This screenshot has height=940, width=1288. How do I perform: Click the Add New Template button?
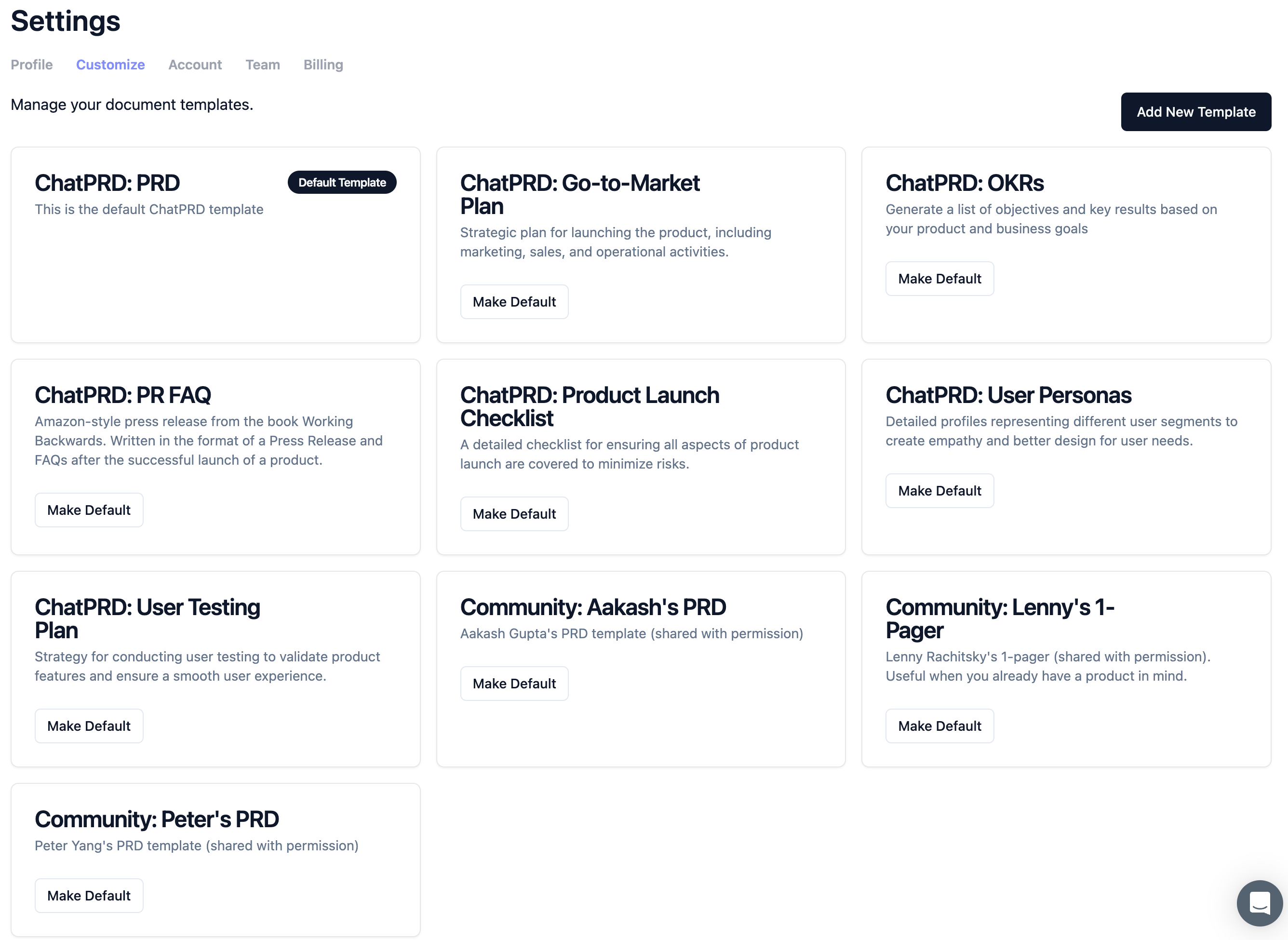click(1195, 112)
